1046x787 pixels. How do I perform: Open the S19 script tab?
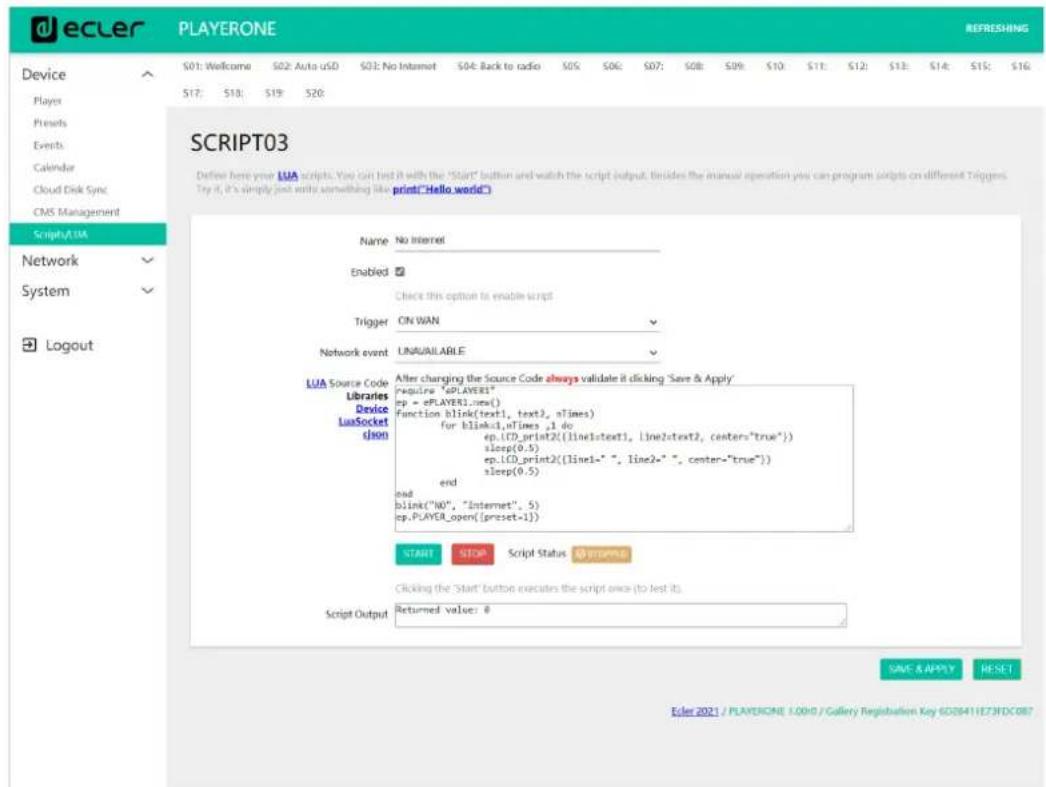coord(274,93)
